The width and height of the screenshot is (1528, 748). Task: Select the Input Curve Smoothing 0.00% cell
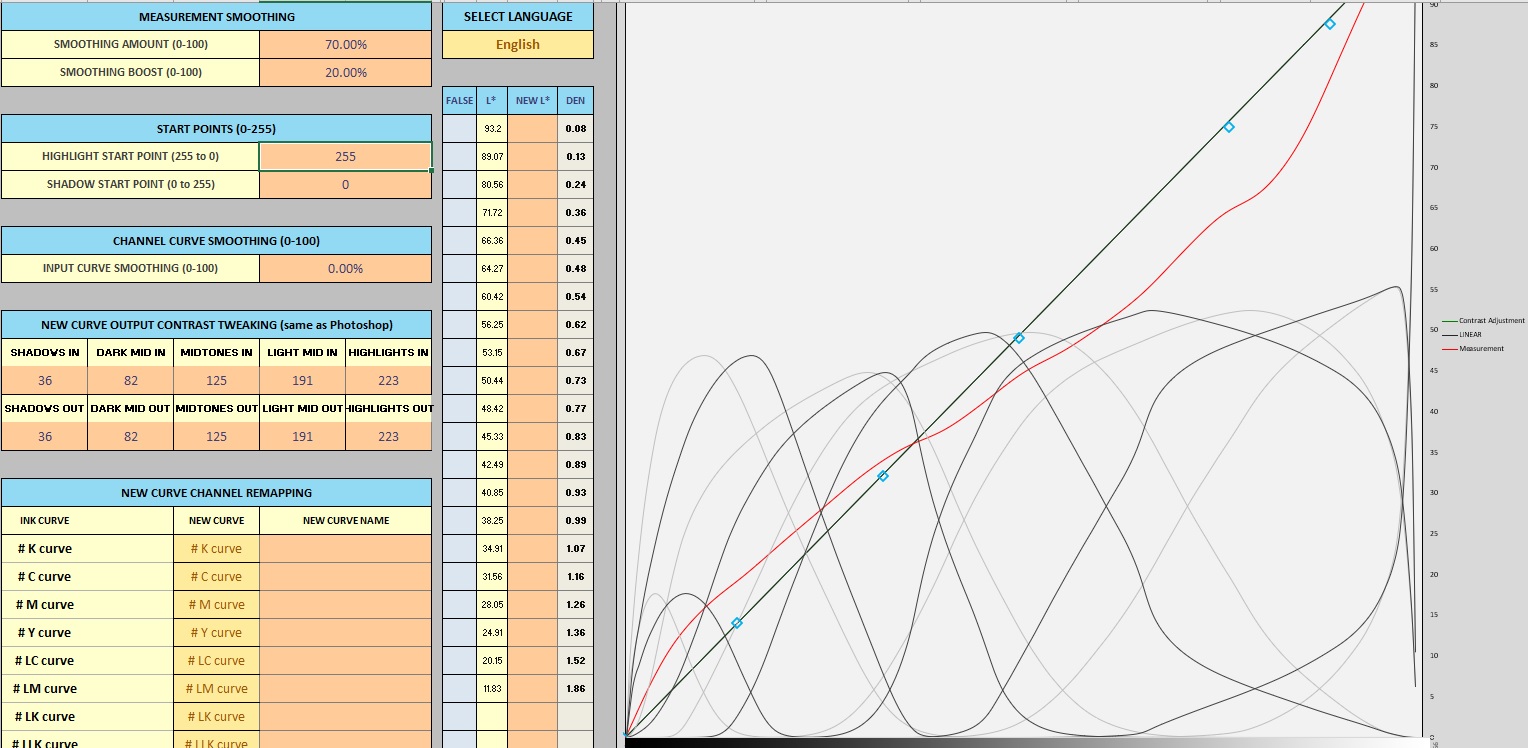345,269
